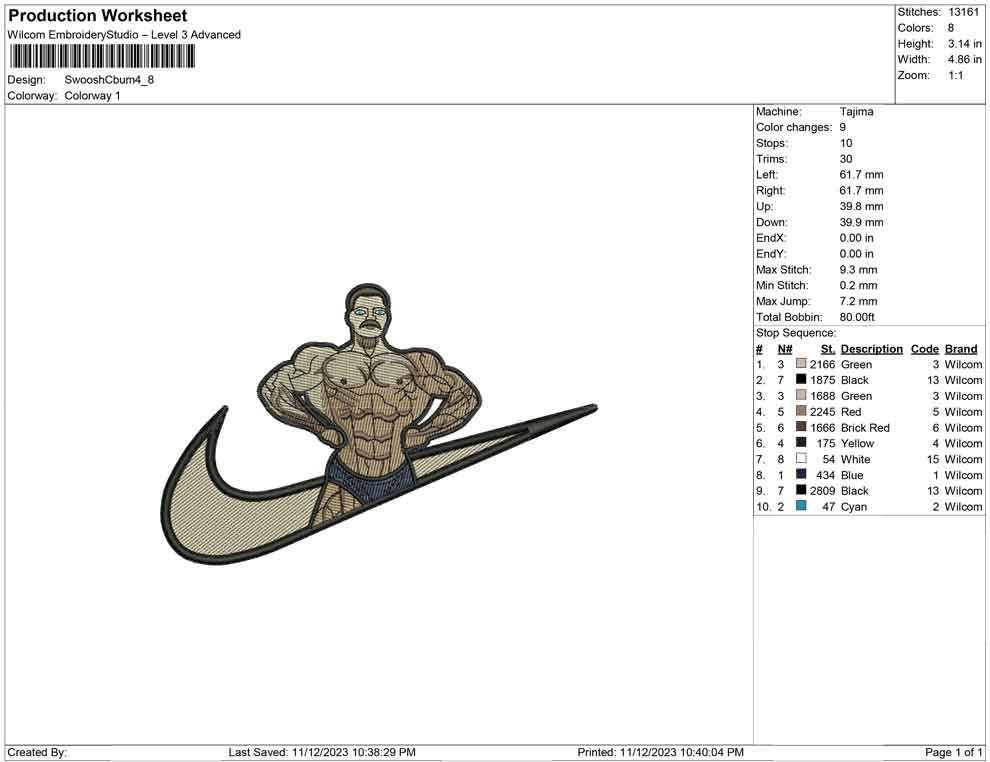Click the White swatch in stop 7
This screenshot has height=762, width=990.
click(x=801, y=458)
